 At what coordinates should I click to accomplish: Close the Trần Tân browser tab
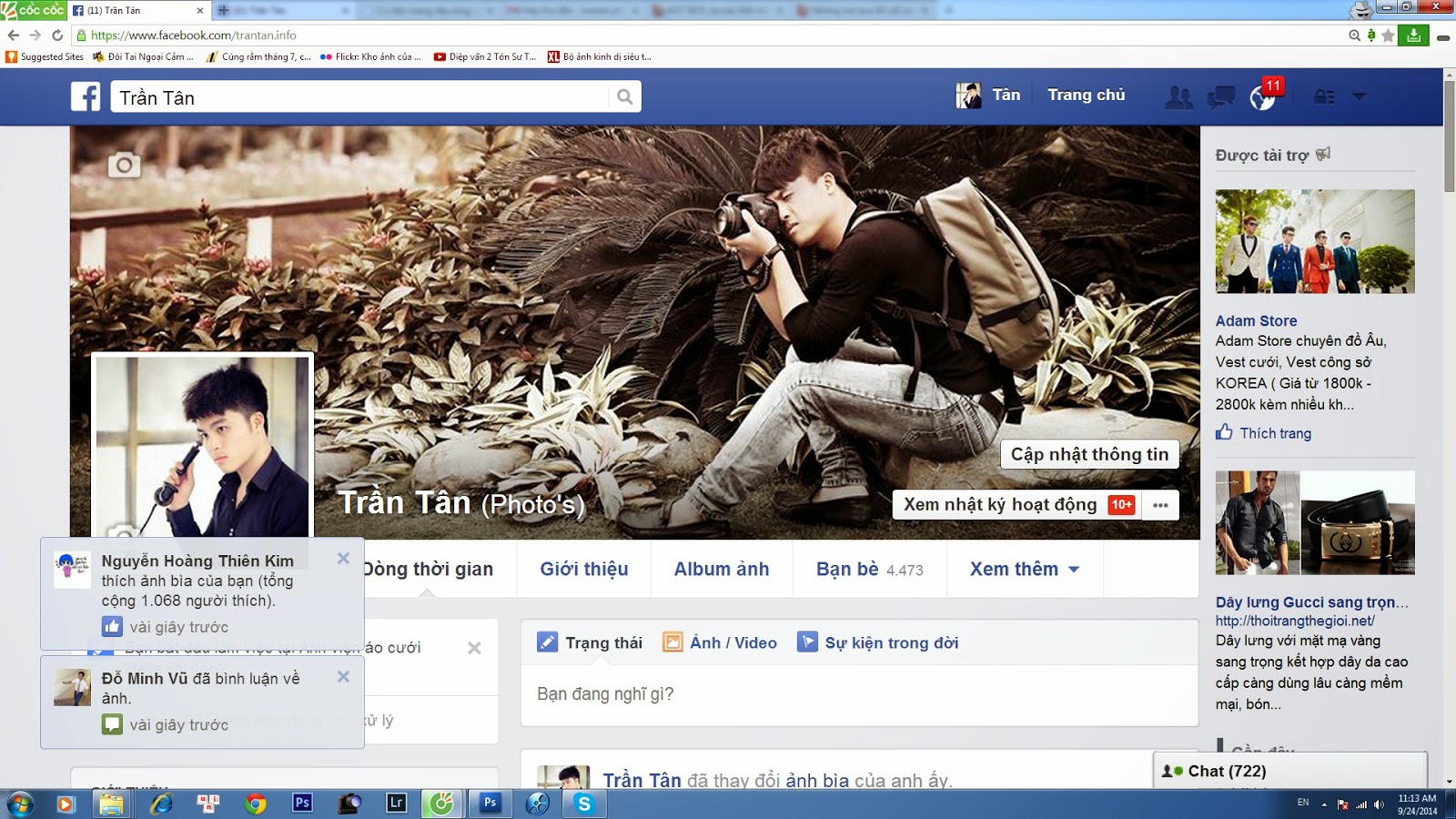pos(200,11)
